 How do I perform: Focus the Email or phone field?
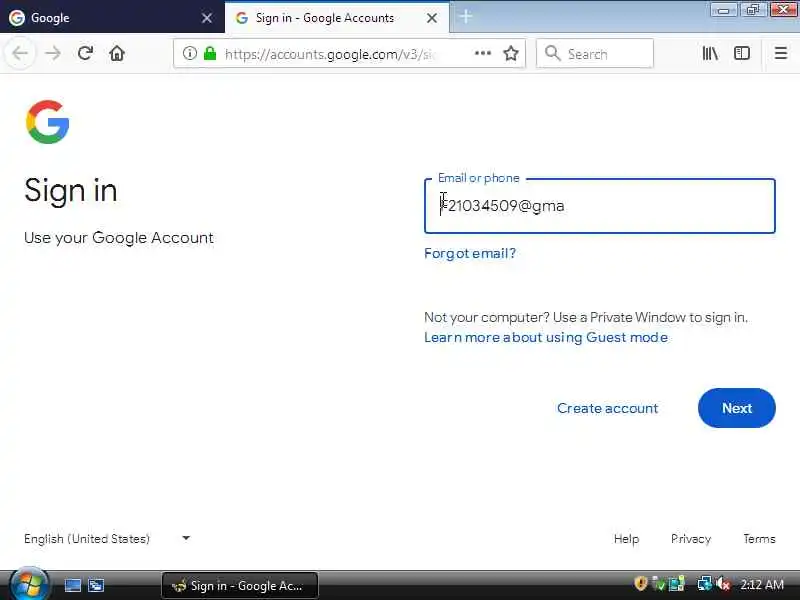pyautogui.click(x=599, y=206)
